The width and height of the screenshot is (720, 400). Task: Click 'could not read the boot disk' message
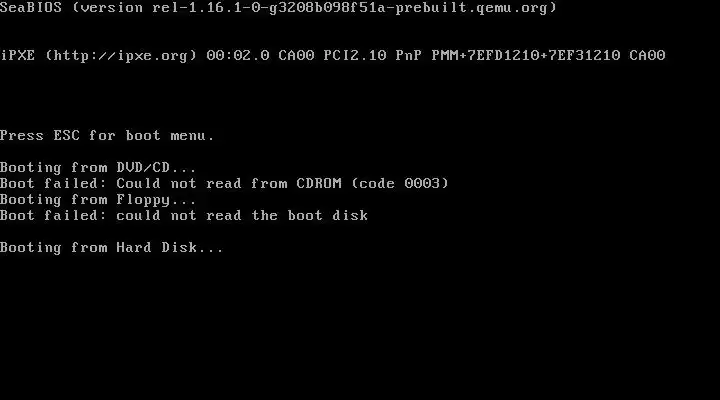coord(242,216)
